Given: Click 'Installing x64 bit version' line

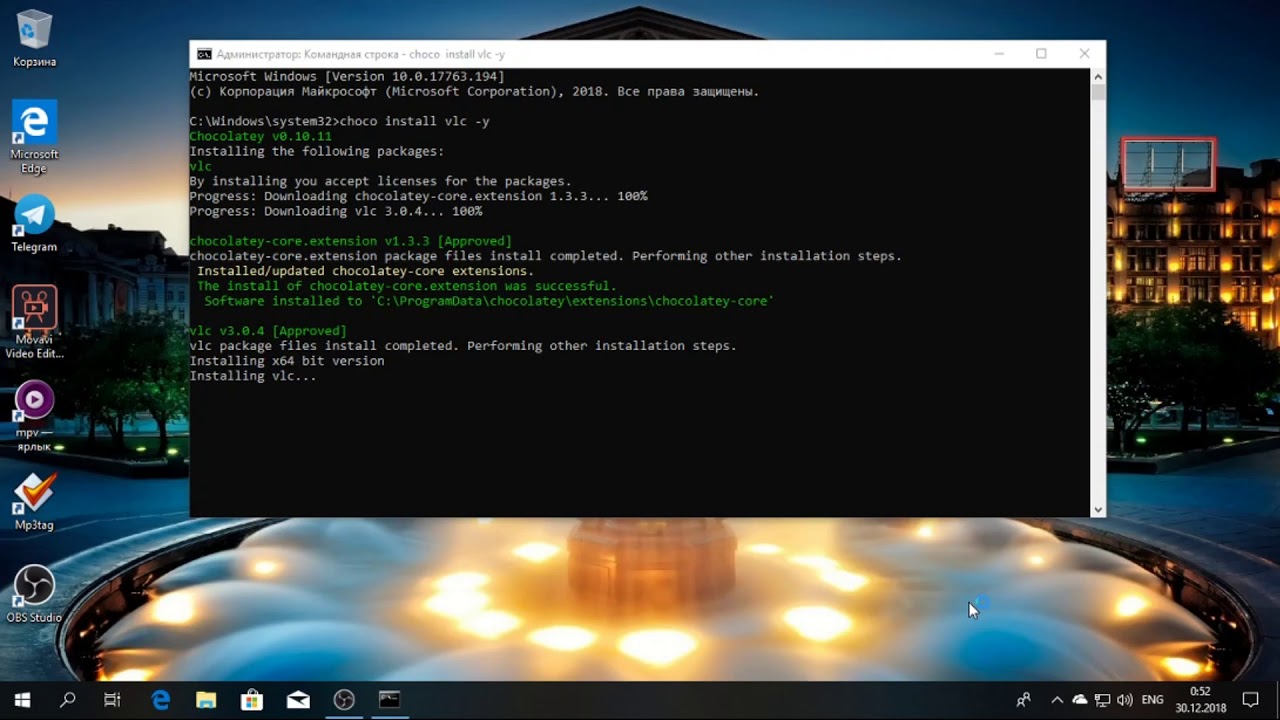Looking at the screenshot, I should point(287,361).
